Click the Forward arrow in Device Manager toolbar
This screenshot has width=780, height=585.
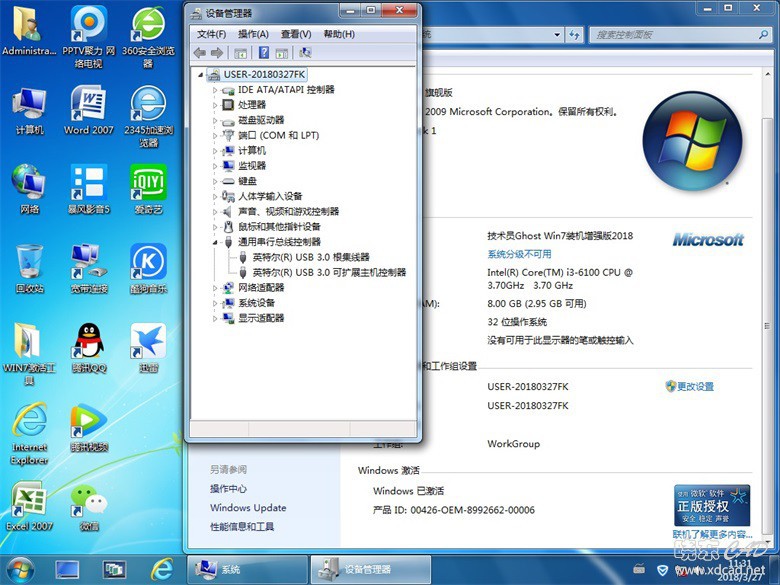217,53
